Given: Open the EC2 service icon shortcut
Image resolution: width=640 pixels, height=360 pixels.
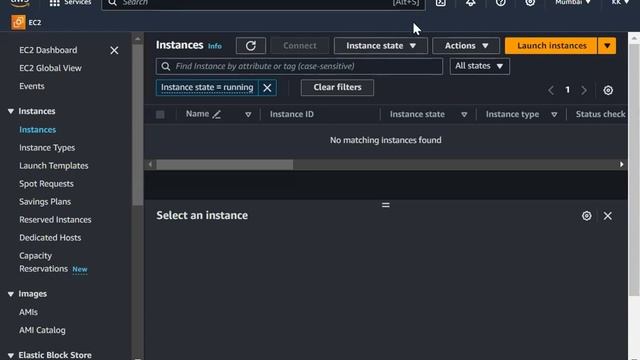Looking at the screenshot, I should point(18,22).
